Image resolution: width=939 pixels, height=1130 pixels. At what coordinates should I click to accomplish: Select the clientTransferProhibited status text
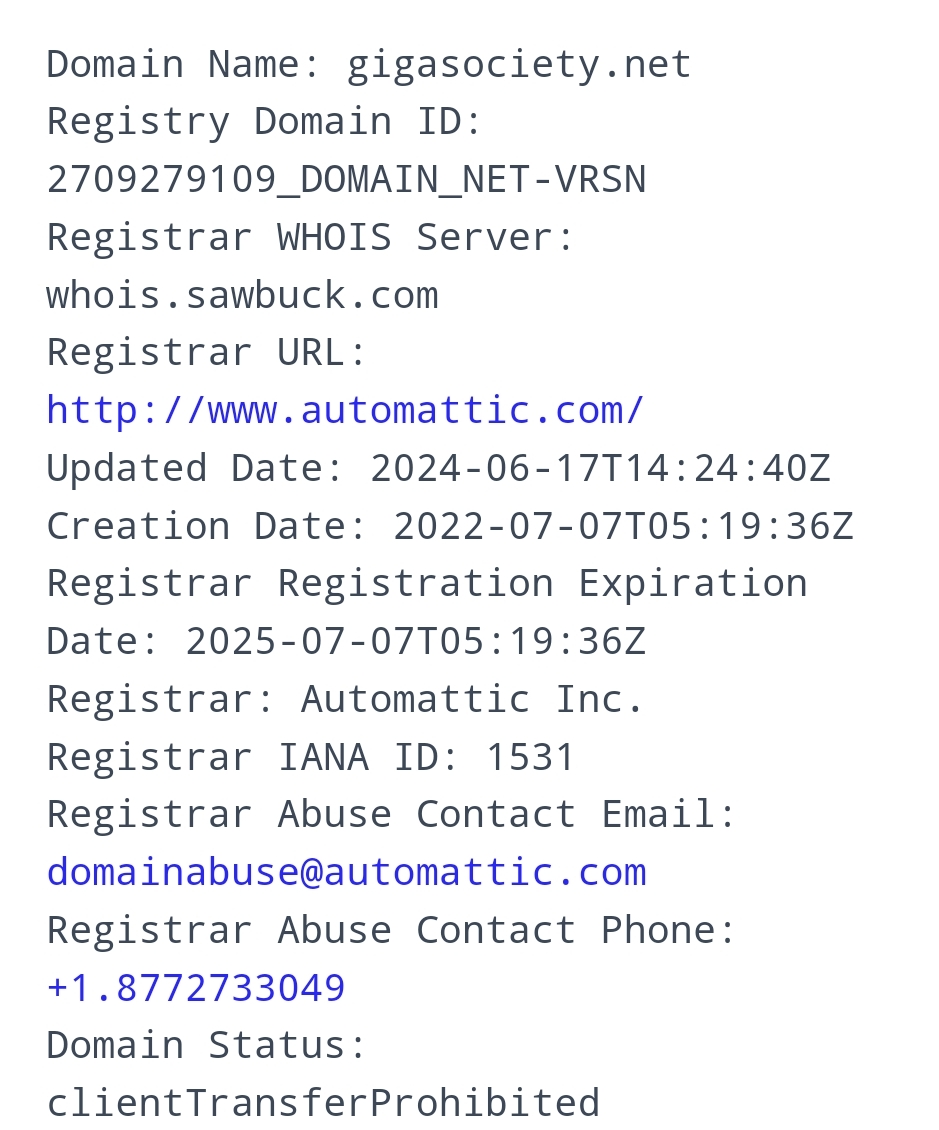pyautogui.click(x=323, y=1103)
